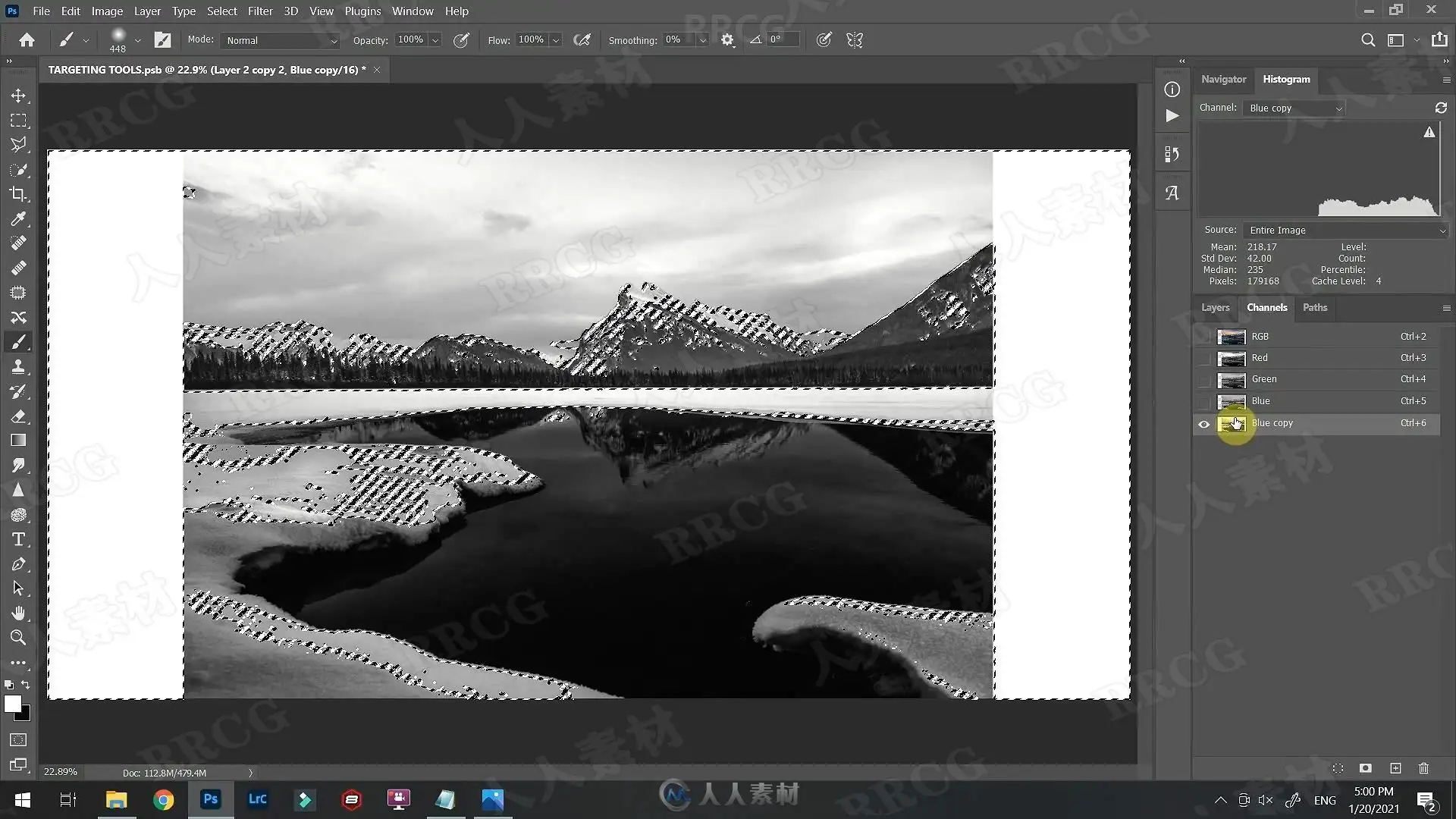Toggle pressure for opacity button

point(461,40)
